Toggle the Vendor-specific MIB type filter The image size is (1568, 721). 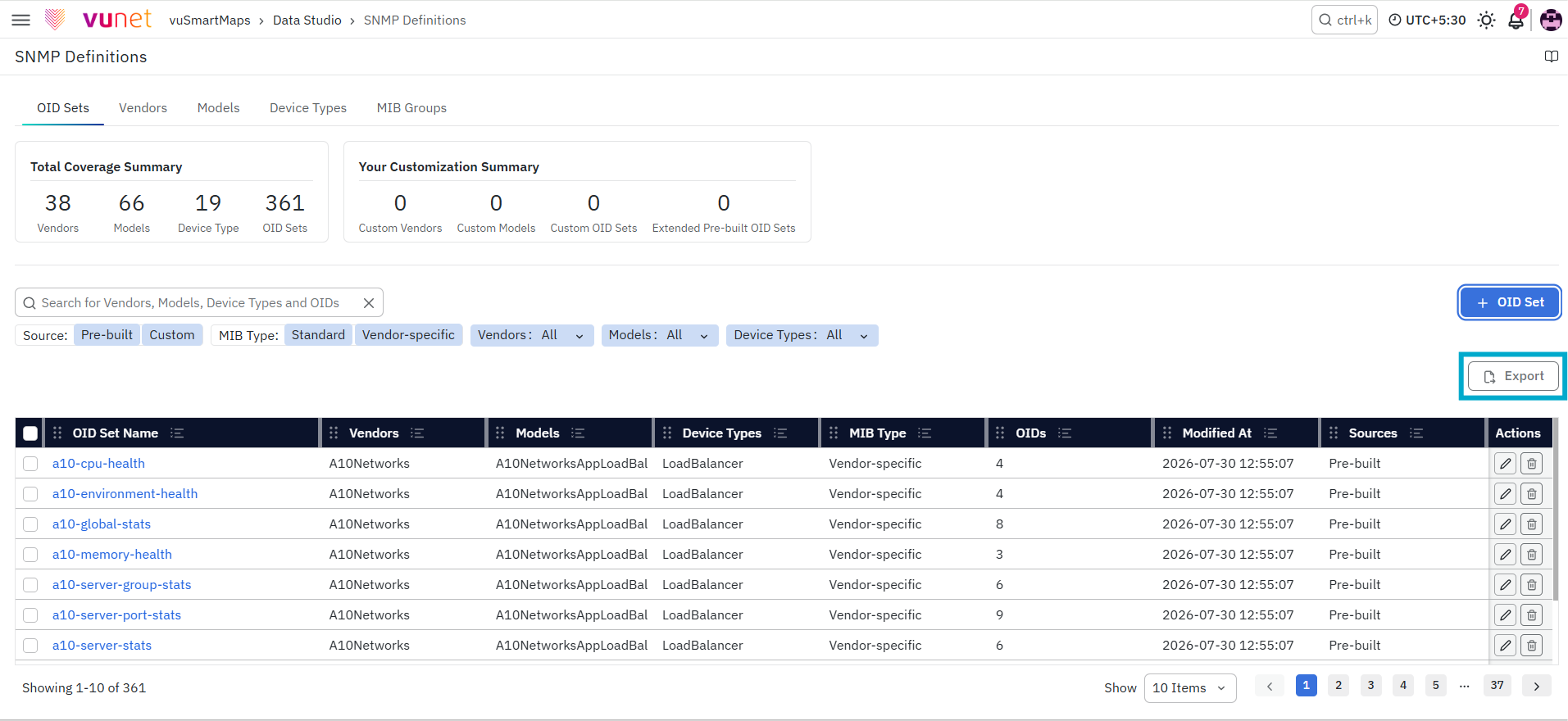pos(408,335)
